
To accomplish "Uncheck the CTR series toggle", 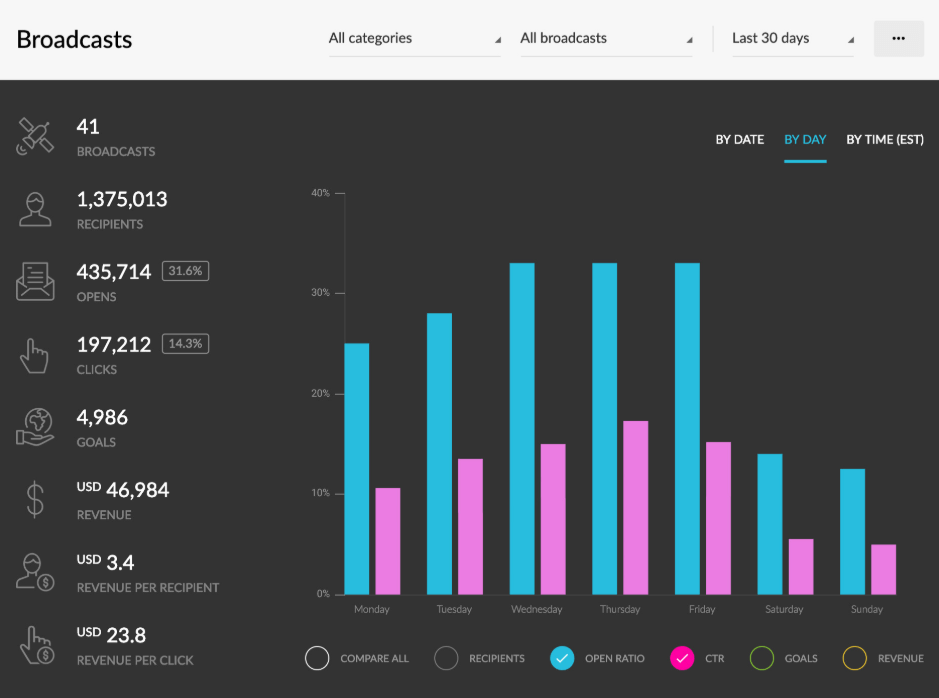I will 682,658.
